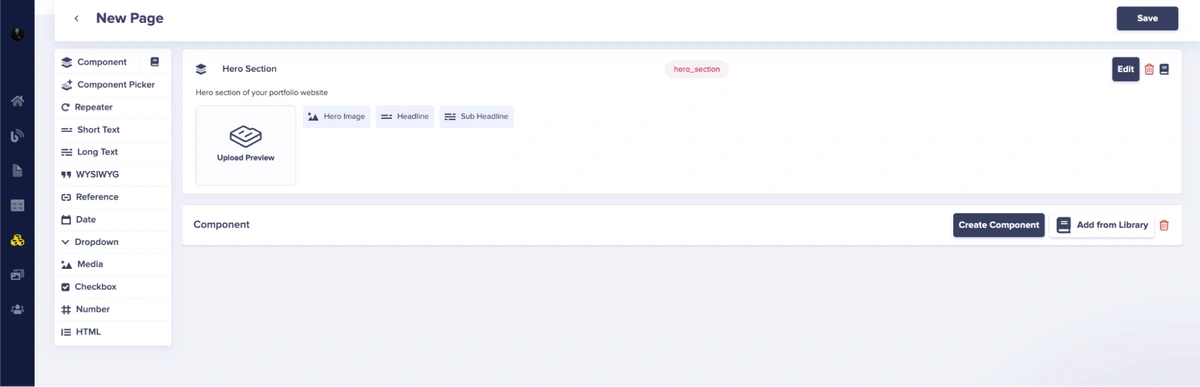Viewport: 1200px width, 387px height.
Task: Click the Hero Image field chip
Action: coord(337,117)
